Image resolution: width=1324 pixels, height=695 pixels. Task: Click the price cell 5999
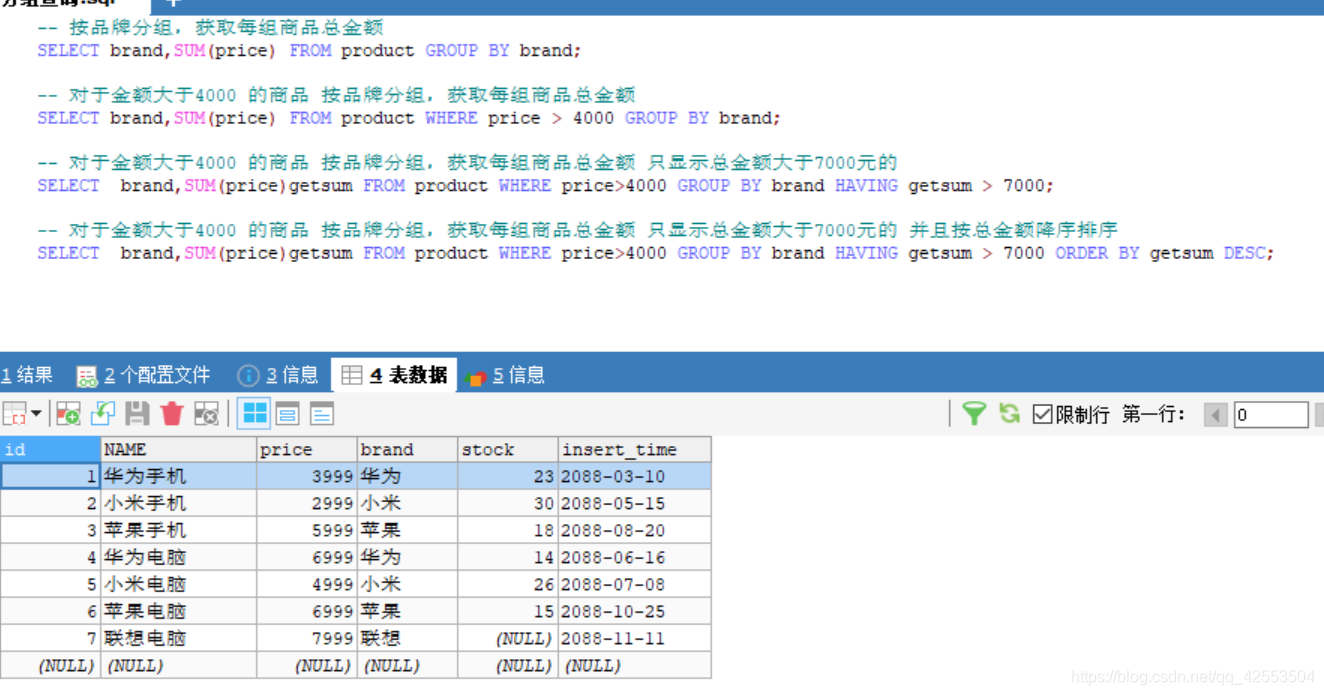point(307,531)
